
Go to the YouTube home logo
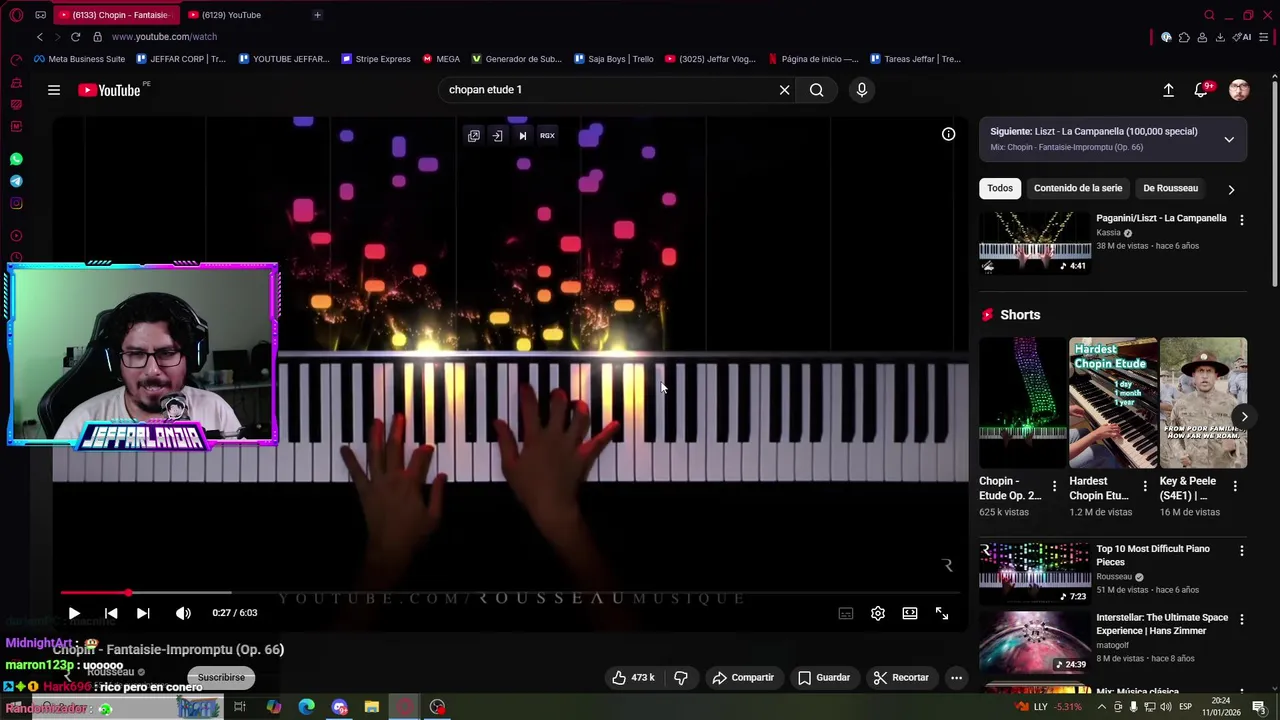tap(110, 90)
